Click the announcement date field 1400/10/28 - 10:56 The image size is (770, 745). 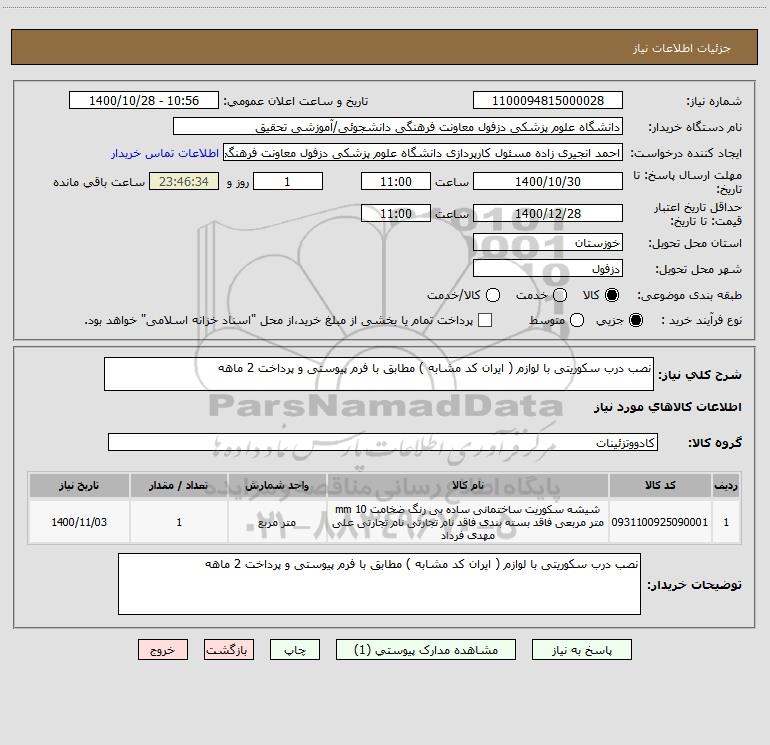pyautogui.click(x=144, y=100)
